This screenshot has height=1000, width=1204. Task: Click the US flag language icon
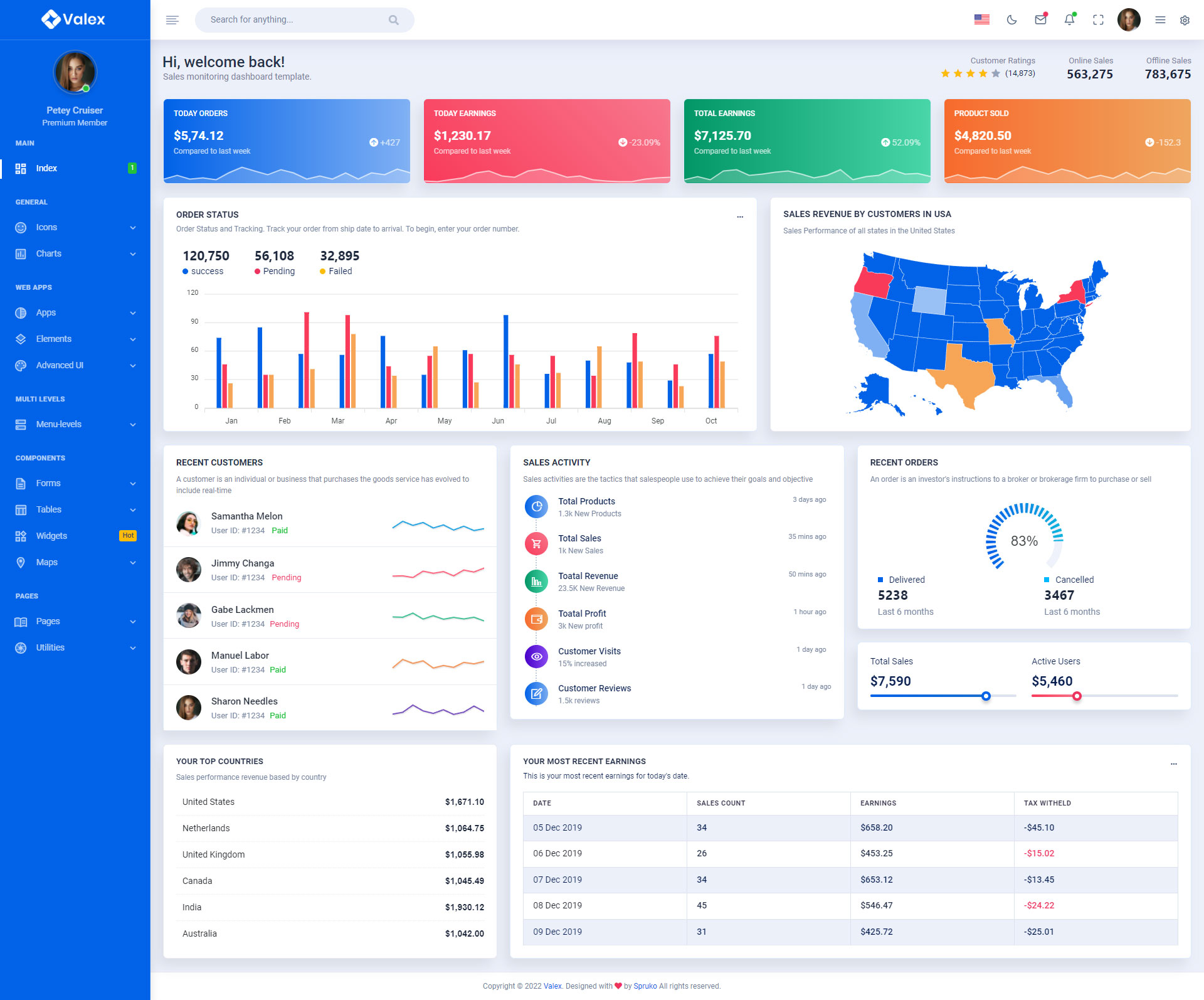click(982, 20)
